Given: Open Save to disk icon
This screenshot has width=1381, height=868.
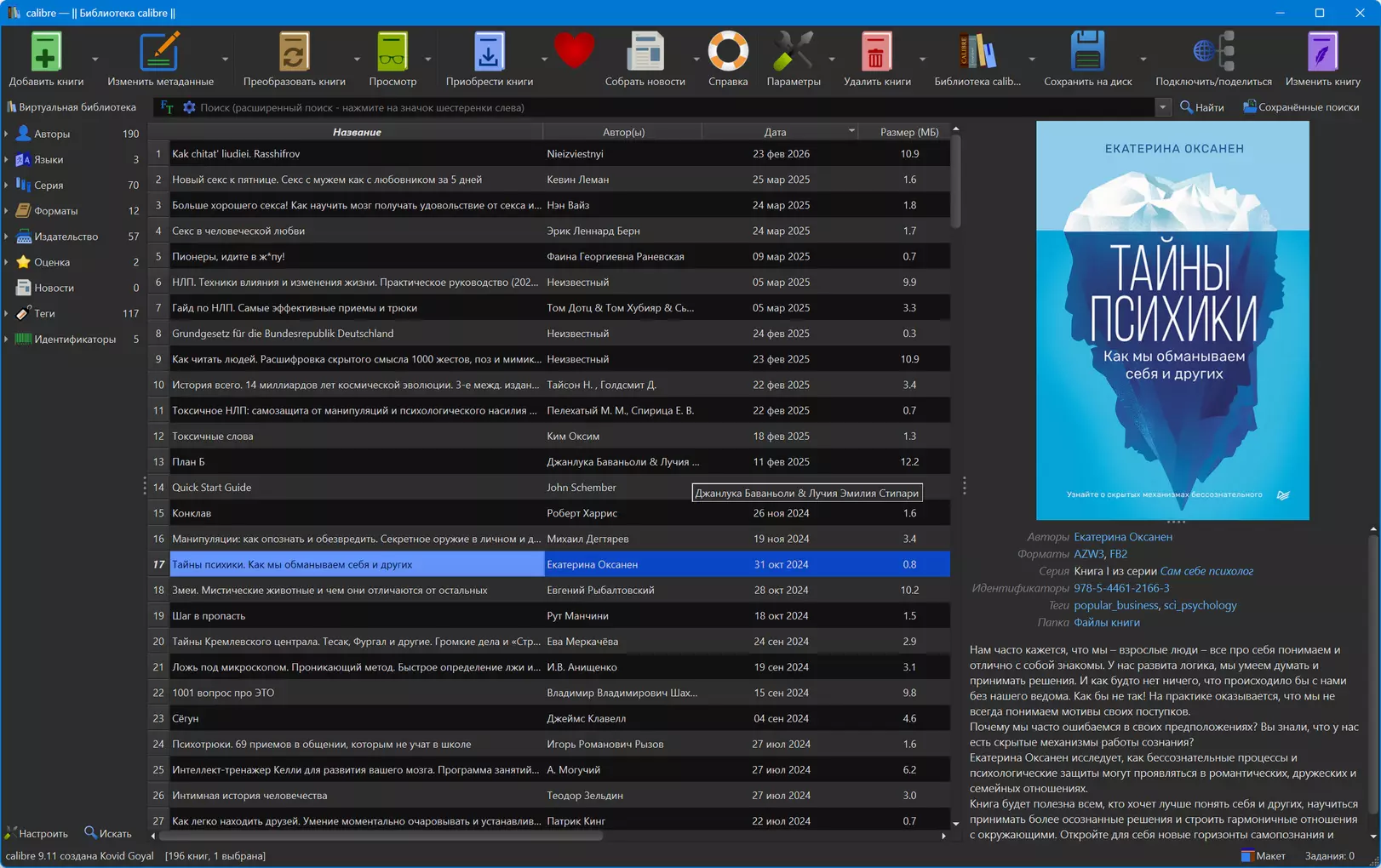Looking at the screenshot, I should point(1087,51).
